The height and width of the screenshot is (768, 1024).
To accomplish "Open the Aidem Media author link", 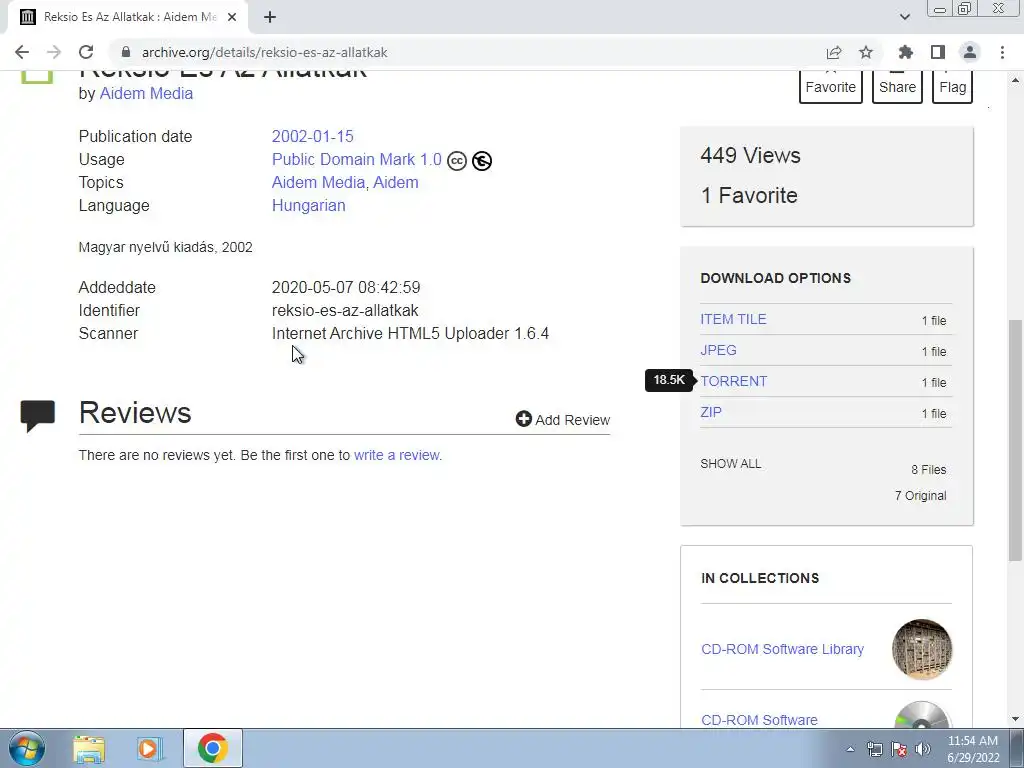I will tap(146, 93).
